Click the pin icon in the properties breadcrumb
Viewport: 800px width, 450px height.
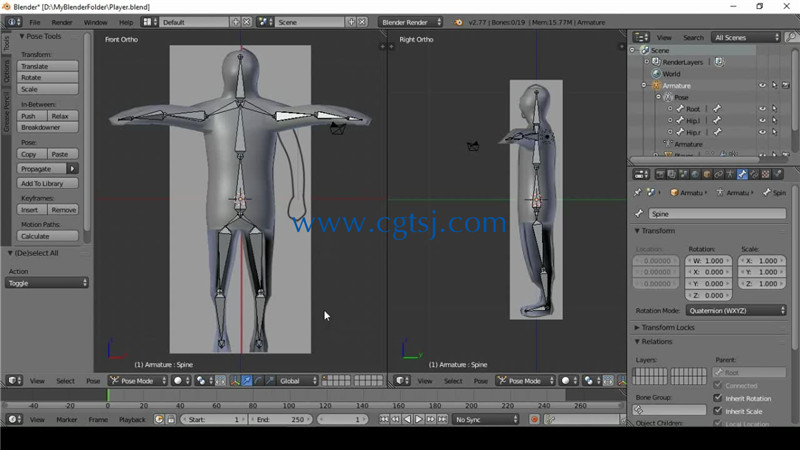638,193
